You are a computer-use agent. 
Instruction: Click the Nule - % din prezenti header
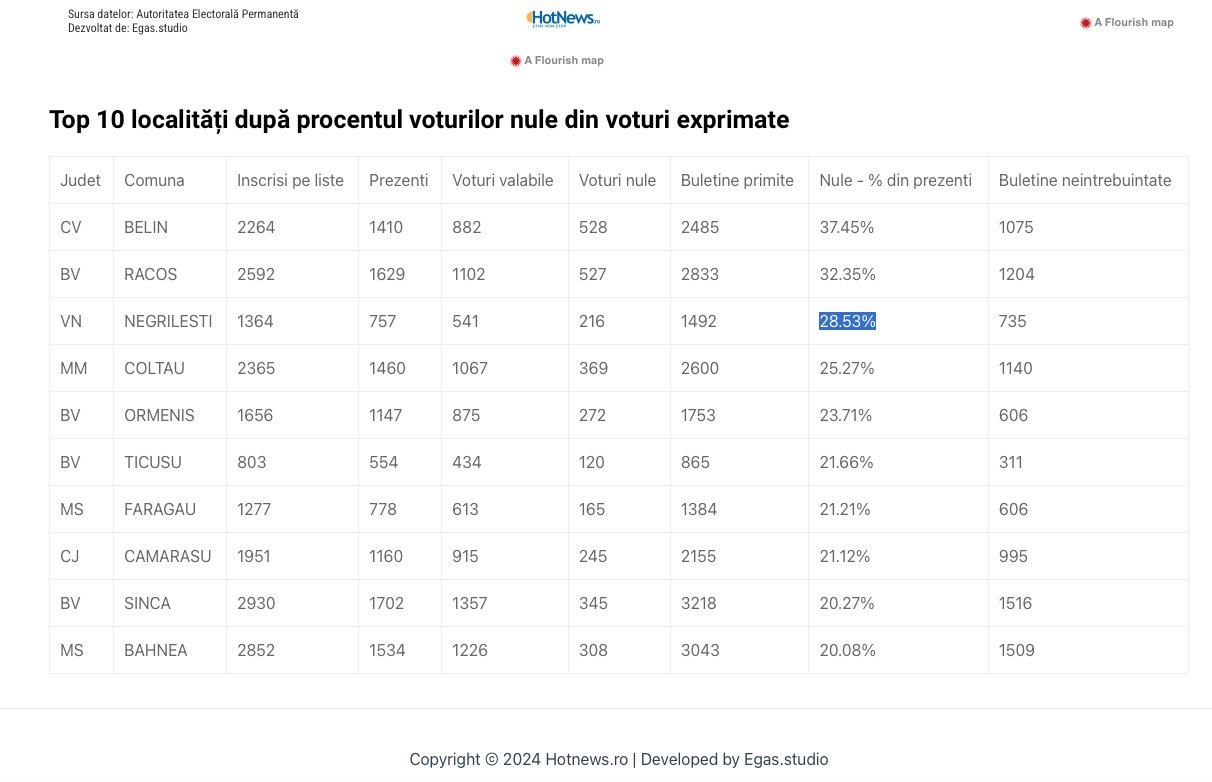tap(895, 180)
